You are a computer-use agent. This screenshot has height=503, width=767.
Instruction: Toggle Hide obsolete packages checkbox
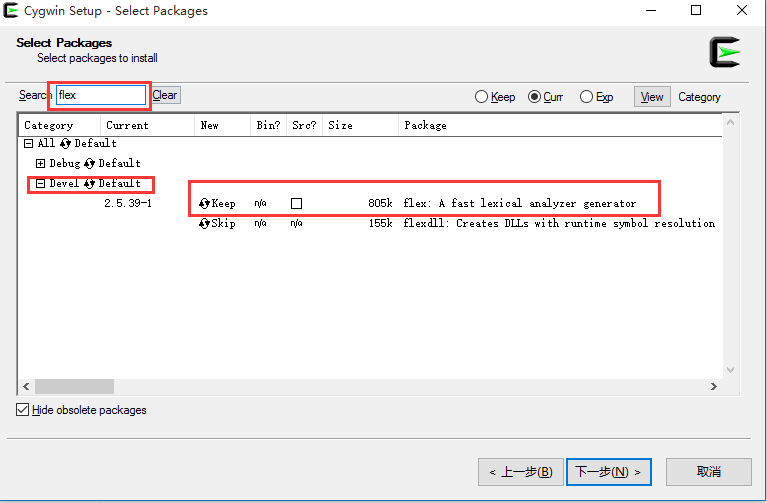coord(23,410)
